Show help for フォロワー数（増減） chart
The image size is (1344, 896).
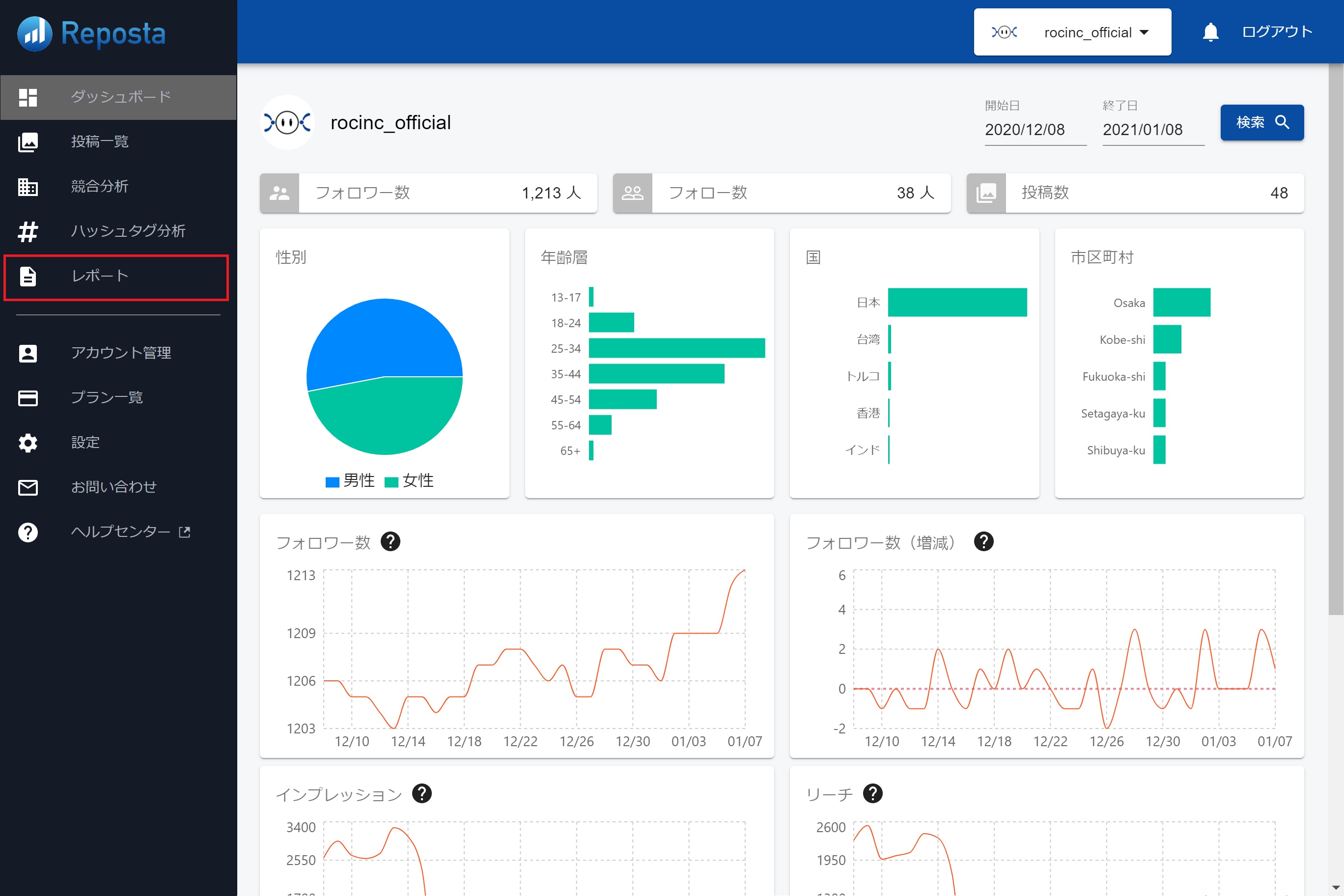(983, 541)
